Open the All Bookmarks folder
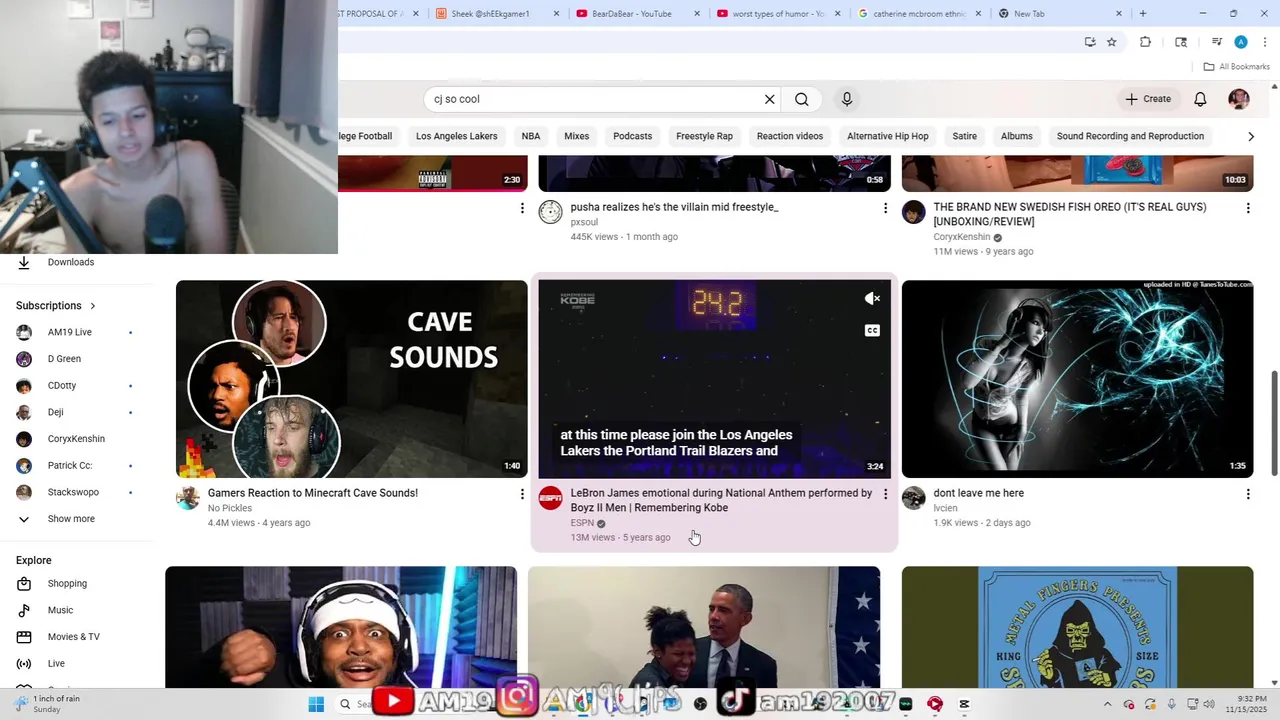This screenshot has height=720, width=1280. click(x=1237, y=67)
